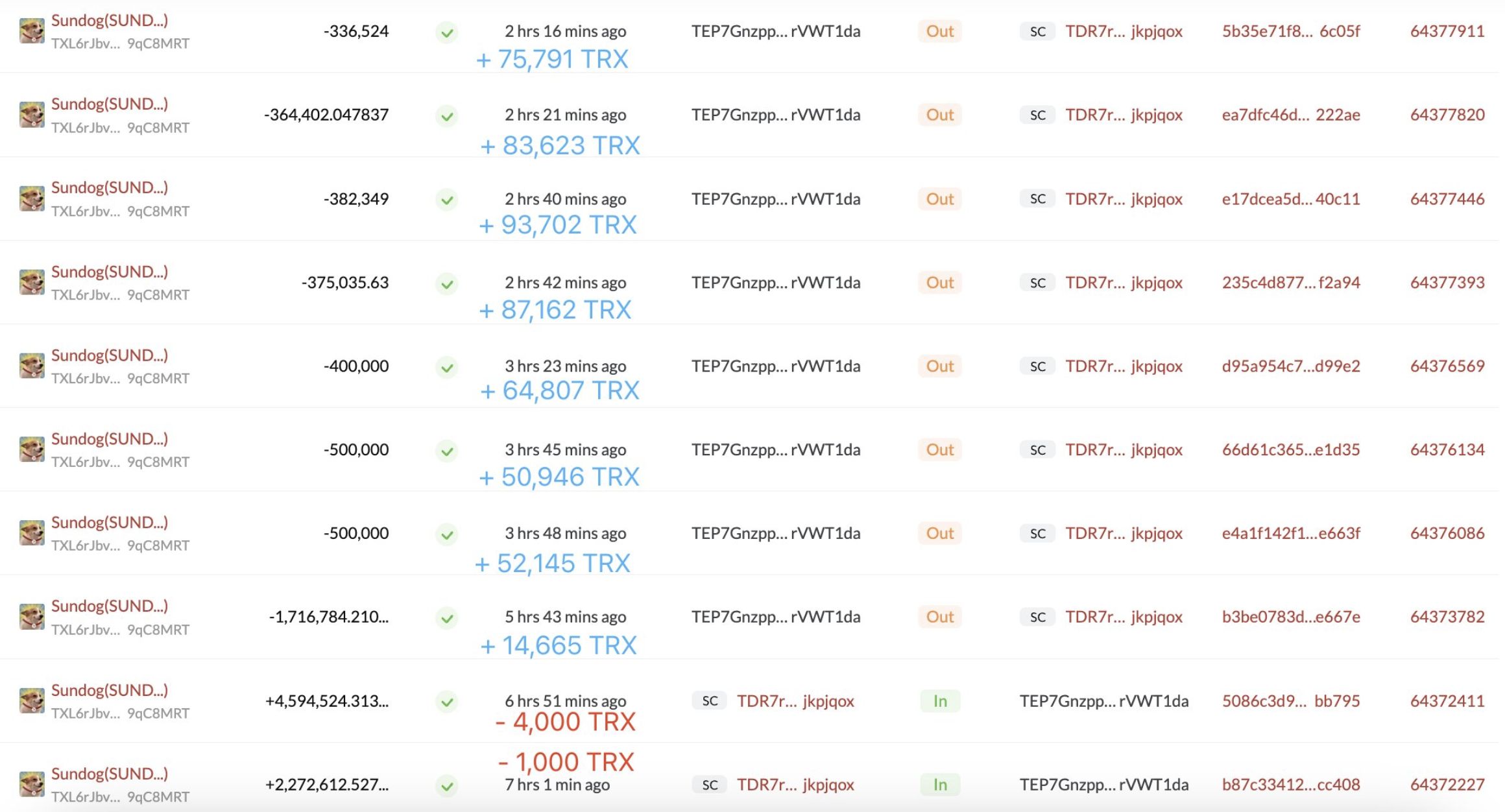Click green checkmark for 5 hrs 43 mins ago
This screenshot has width=1505, height=812.
click(x=446, y=618)
